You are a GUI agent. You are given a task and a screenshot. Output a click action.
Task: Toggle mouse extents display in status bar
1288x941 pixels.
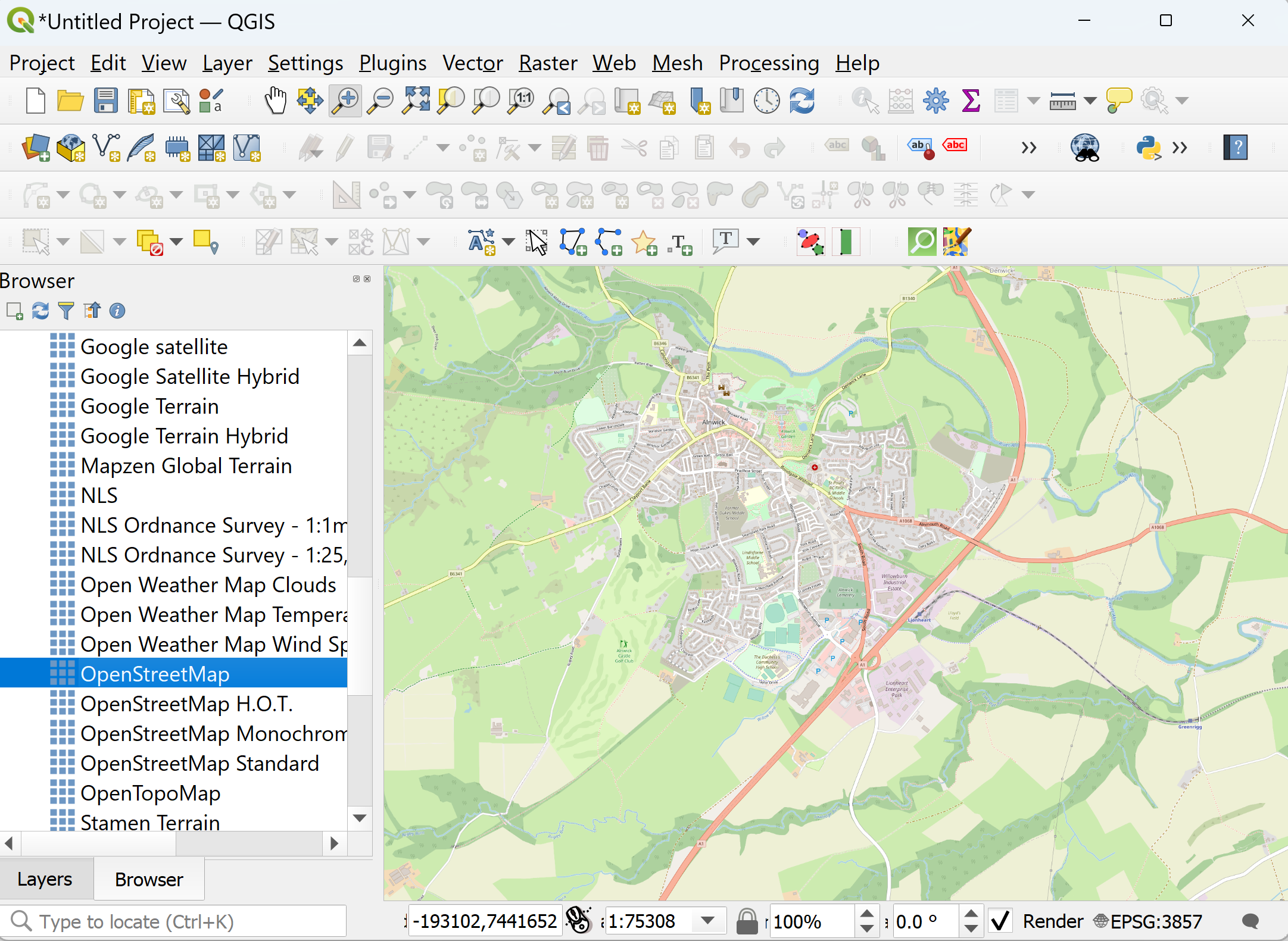pos(578,921)
